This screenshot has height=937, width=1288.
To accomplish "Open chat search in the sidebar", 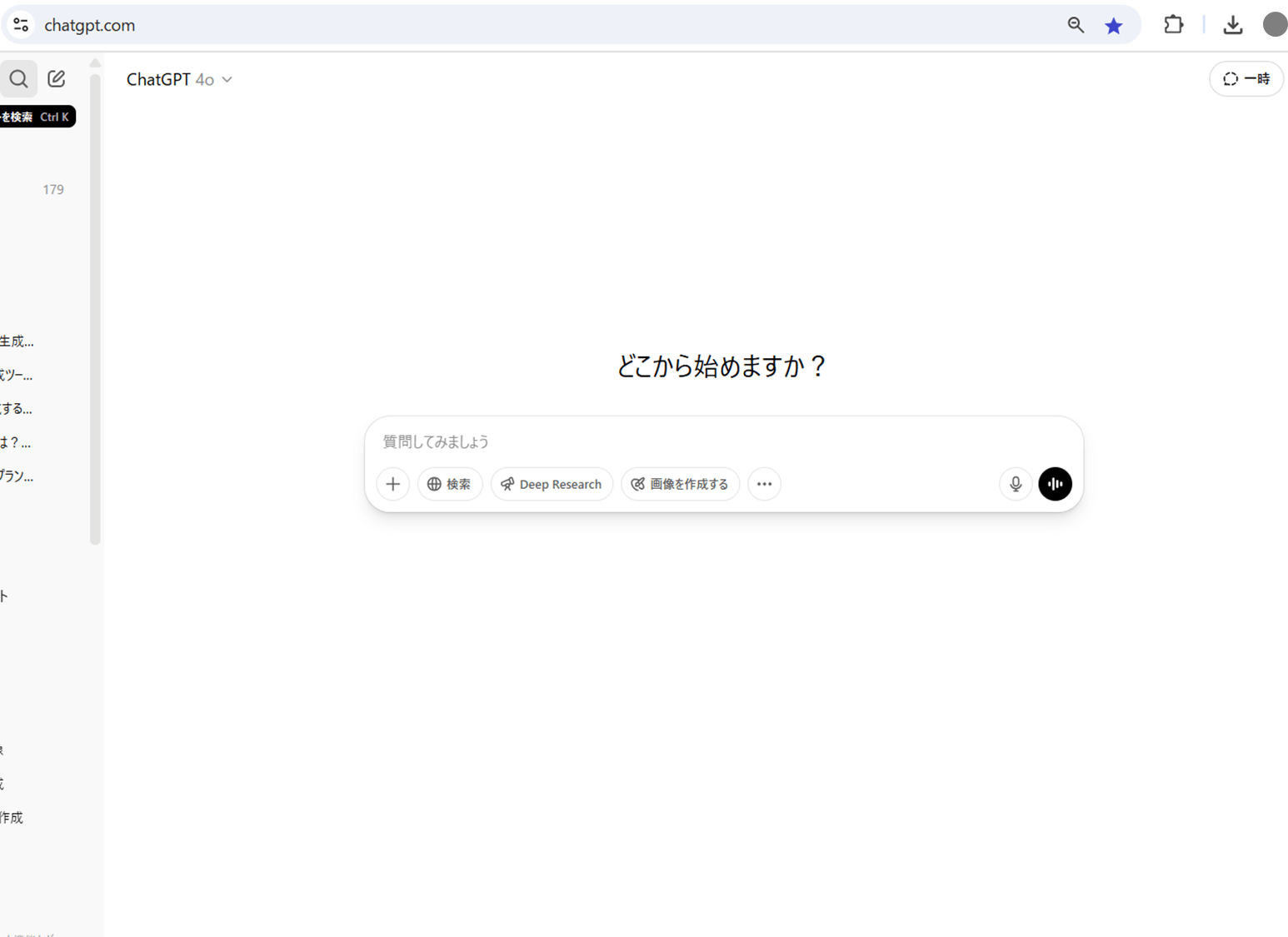I will coord(18,79).
